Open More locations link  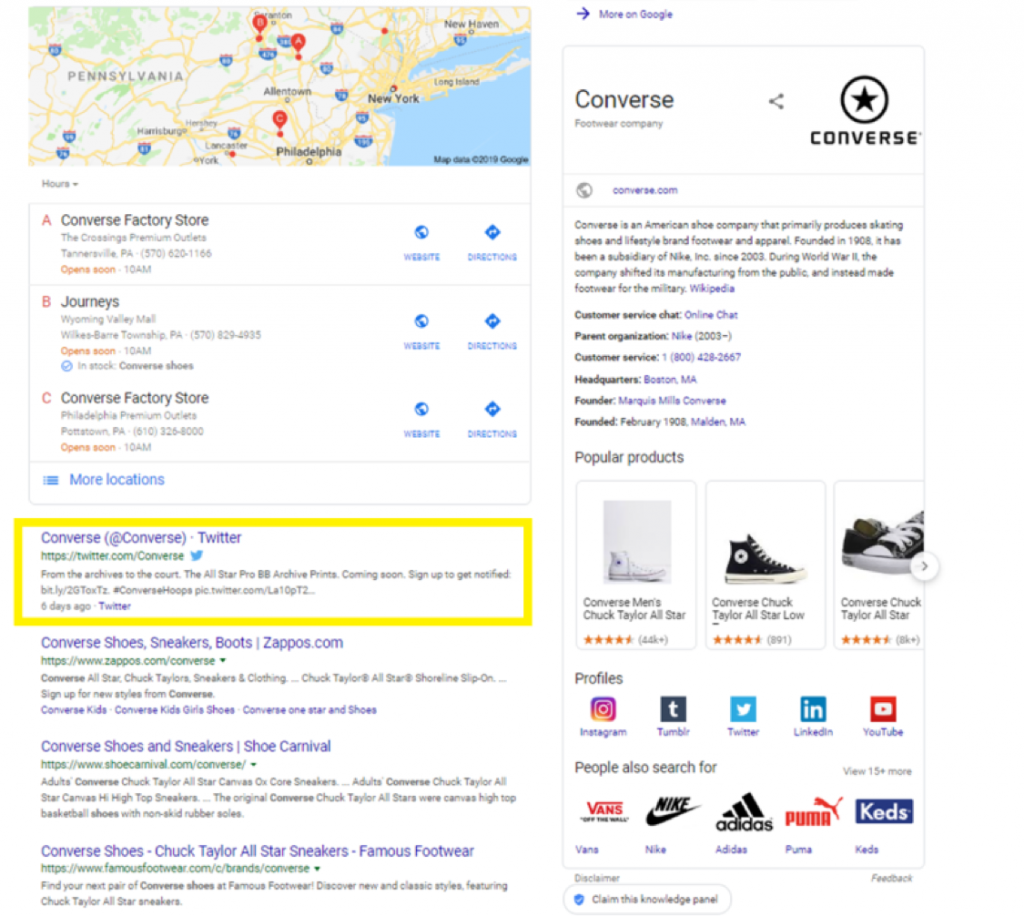point(116,480)
